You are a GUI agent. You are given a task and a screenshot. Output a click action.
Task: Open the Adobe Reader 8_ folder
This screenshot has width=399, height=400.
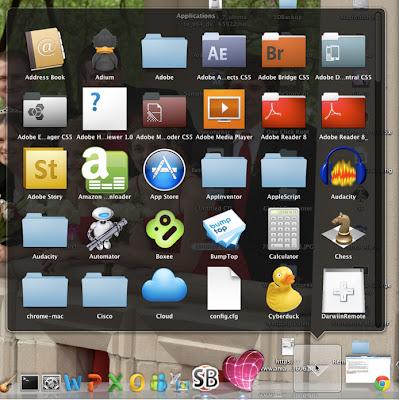[343, 111]
